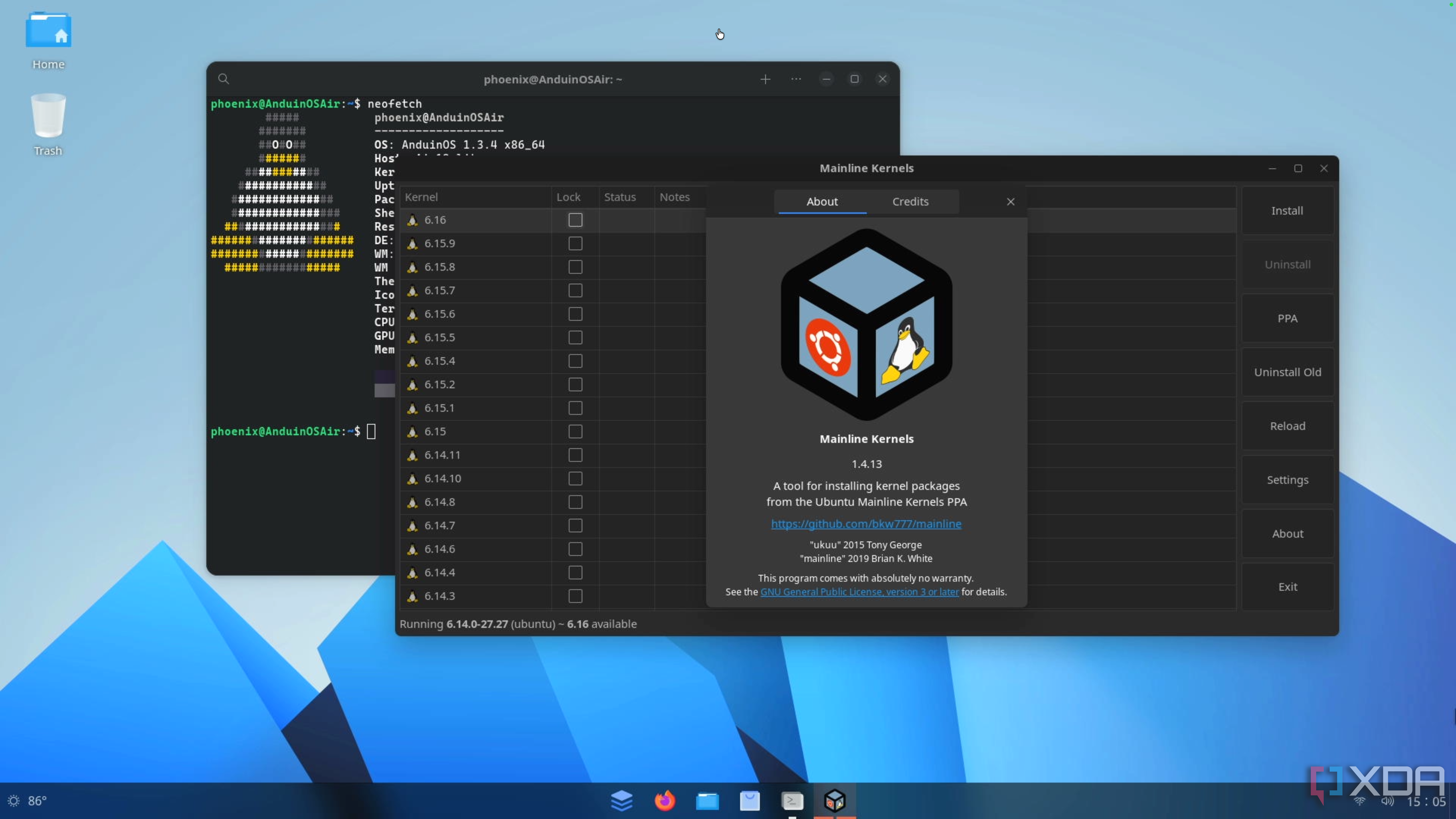Tick the lock checkbox for kernel 6.16
The height and width of the screenshot is (819, 1456).
(x=575, y=220)
